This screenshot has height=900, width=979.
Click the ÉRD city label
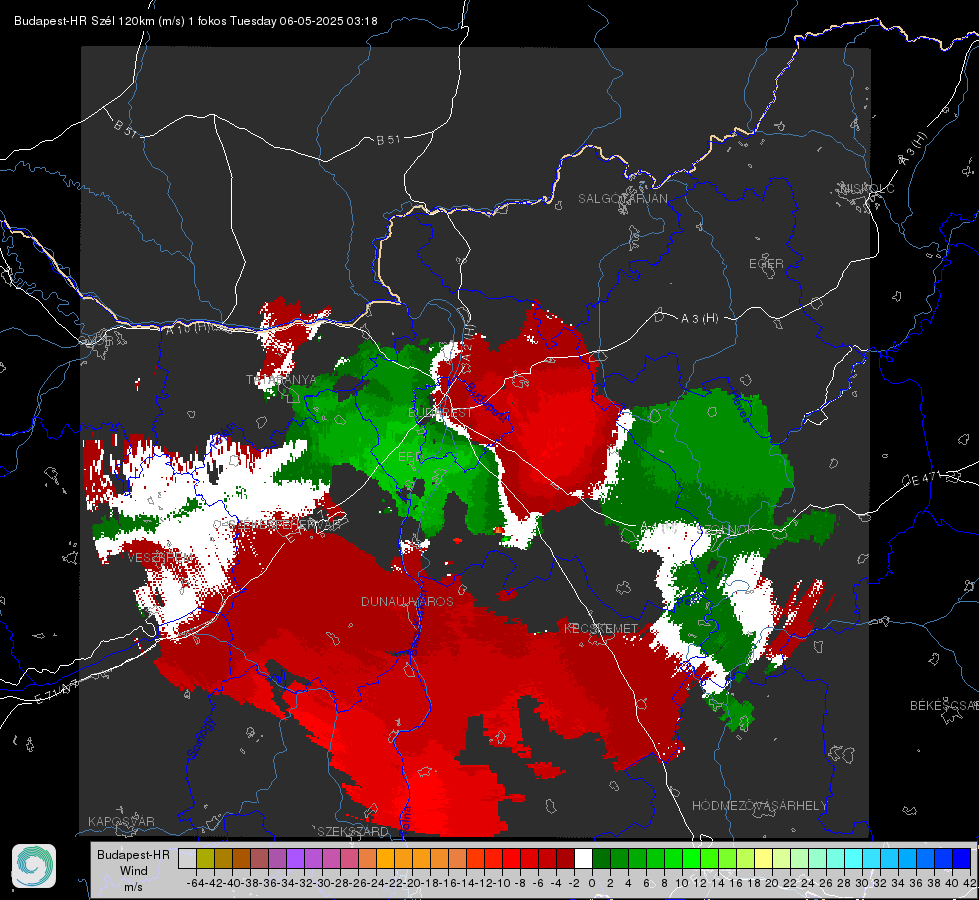(x=409, y=457)
